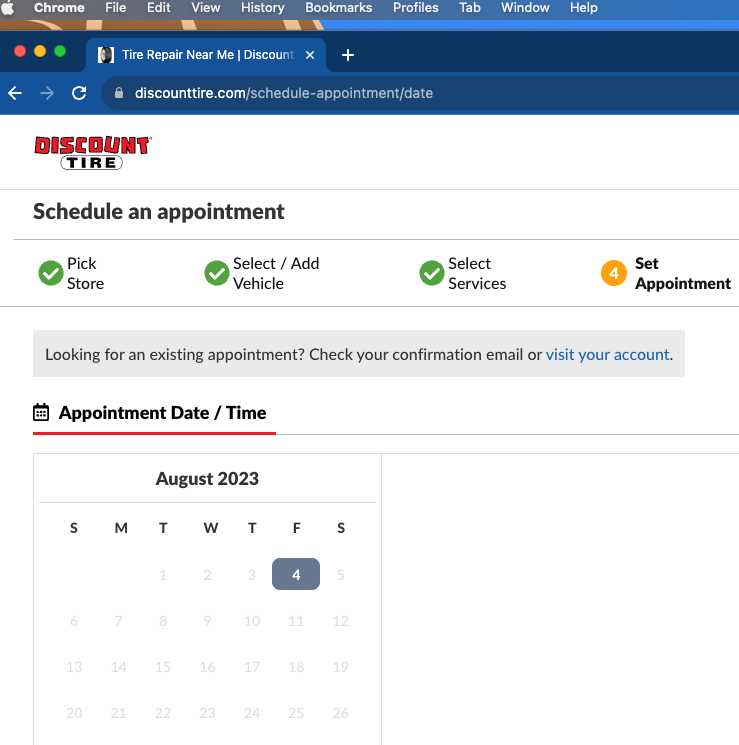
Task: Open a new browser tab
Action: click(x=348, y=55)
